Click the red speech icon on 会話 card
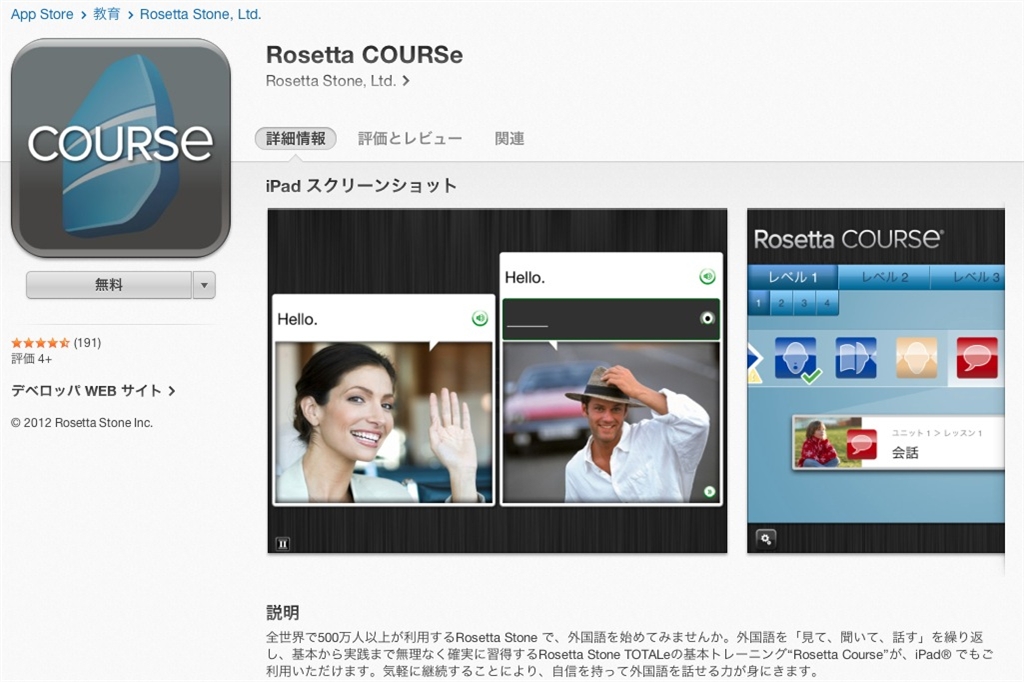Screen dimensions: 1024x682 pyautogui.click(x=861, y=444)
